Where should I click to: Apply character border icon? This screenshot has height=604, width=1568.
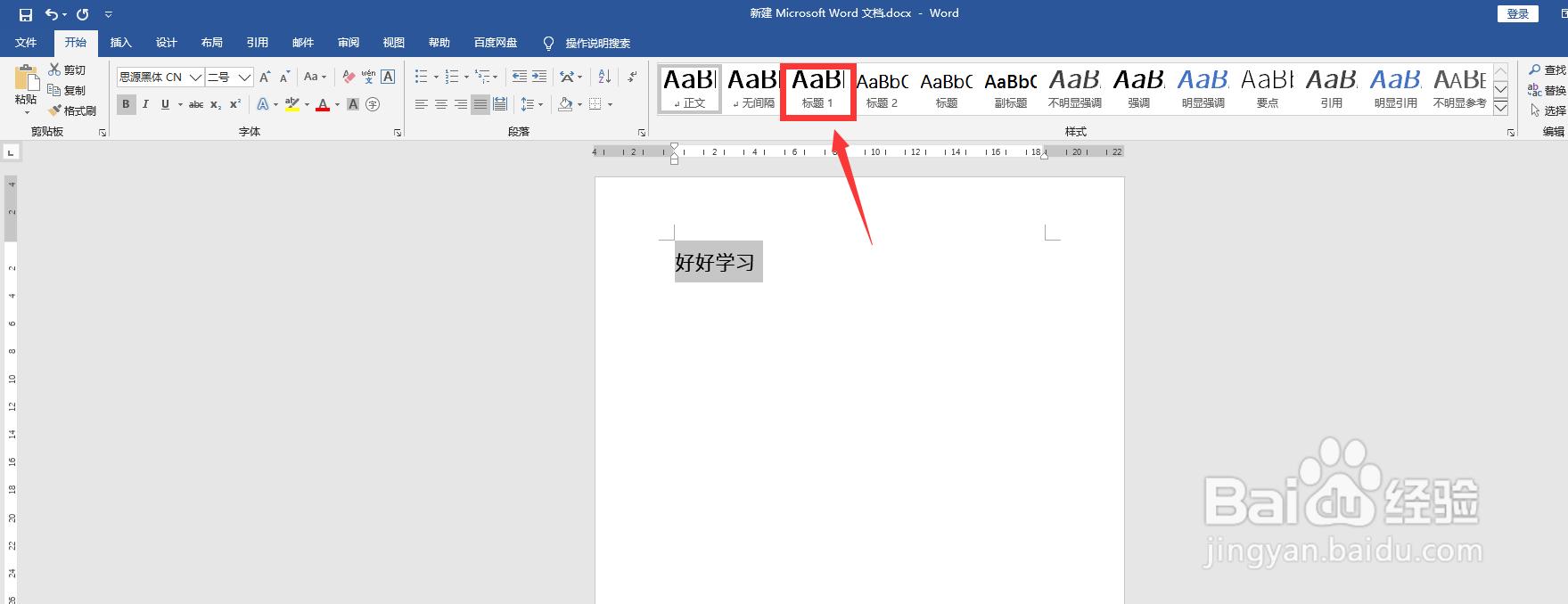[388, 78]
